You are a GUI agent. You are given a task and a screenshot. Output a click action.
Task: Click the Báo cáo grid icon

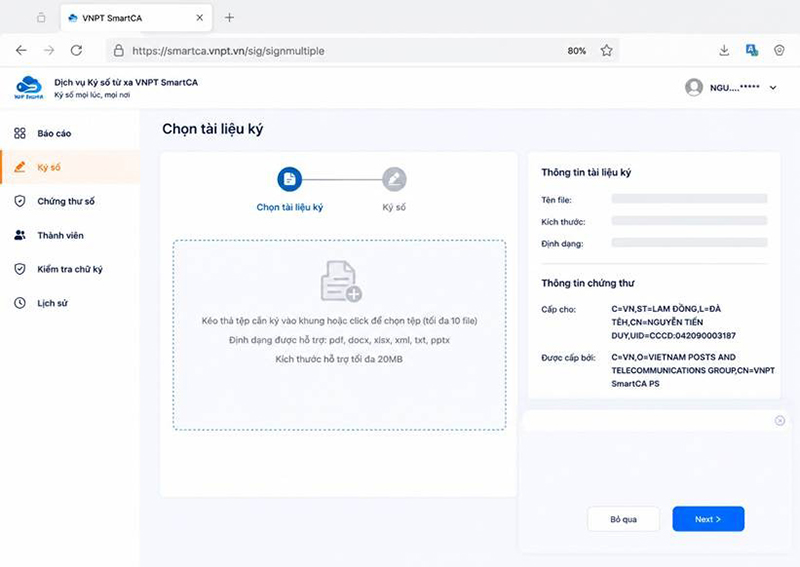pos(20,133)
